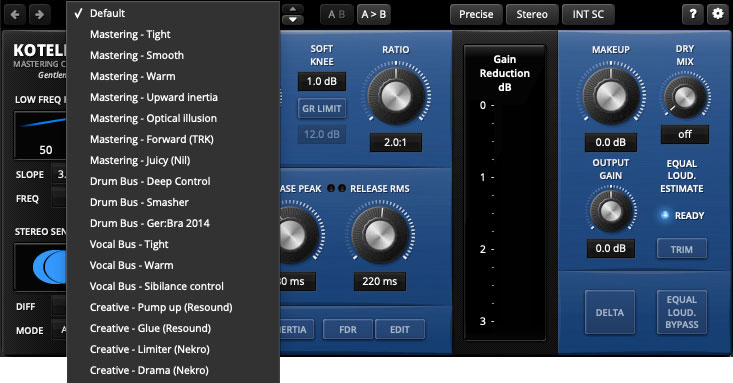Select Mastering - Warm preset
Screen dimensions: 733x383
173,76
